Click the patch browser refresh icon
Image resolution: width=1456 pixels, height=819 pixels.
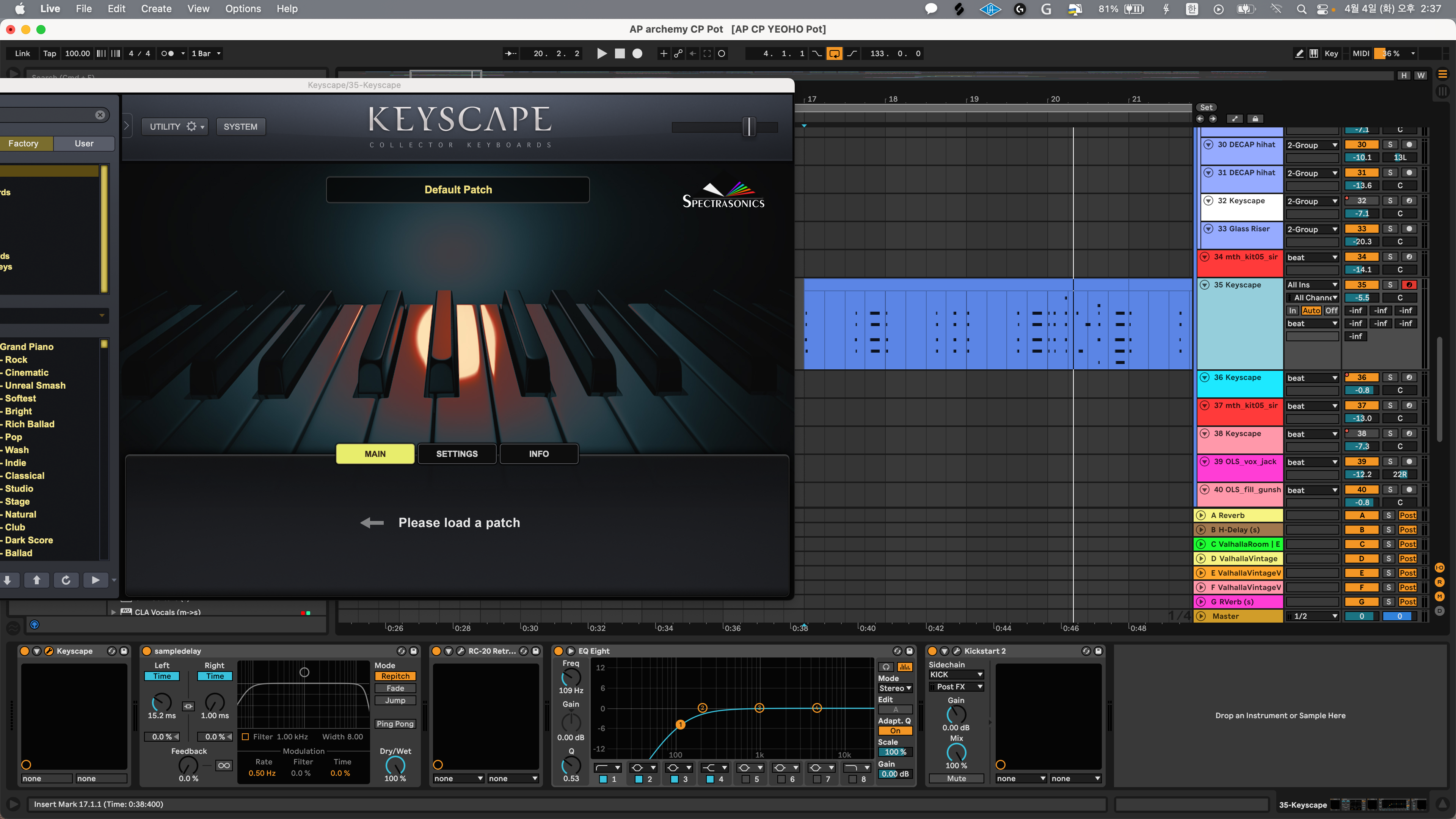pyautogui.click(x=66, y=580)
